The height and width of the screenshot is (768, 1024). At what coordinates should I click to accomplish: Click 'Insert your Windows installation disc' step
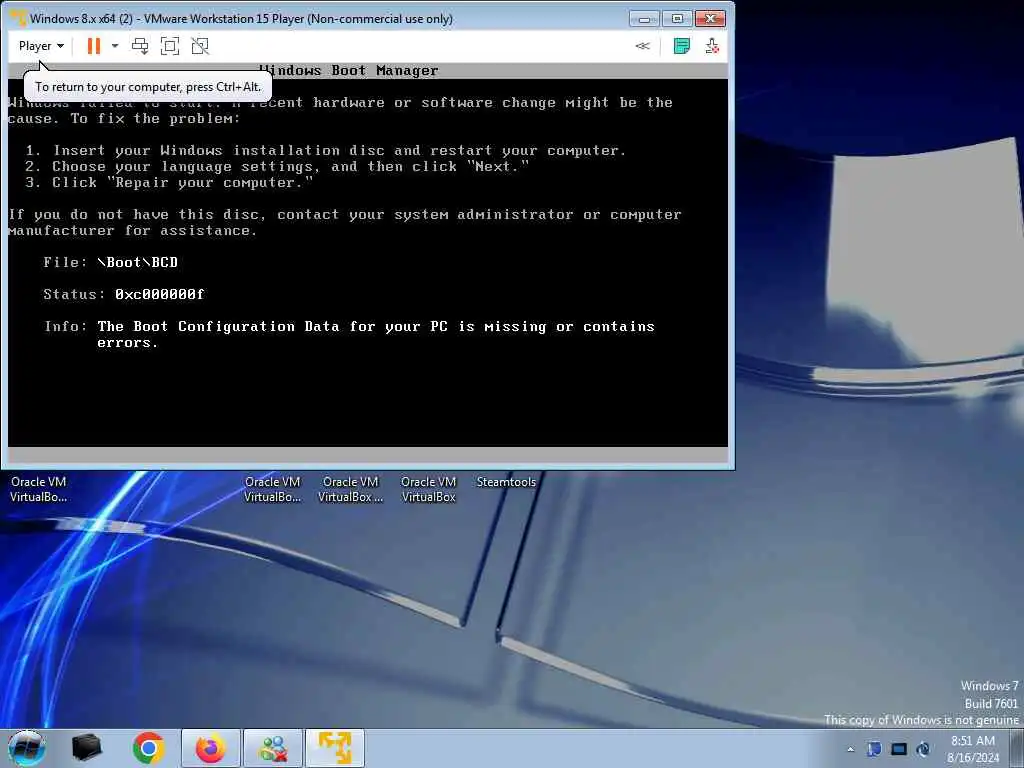tap(325, 150)
